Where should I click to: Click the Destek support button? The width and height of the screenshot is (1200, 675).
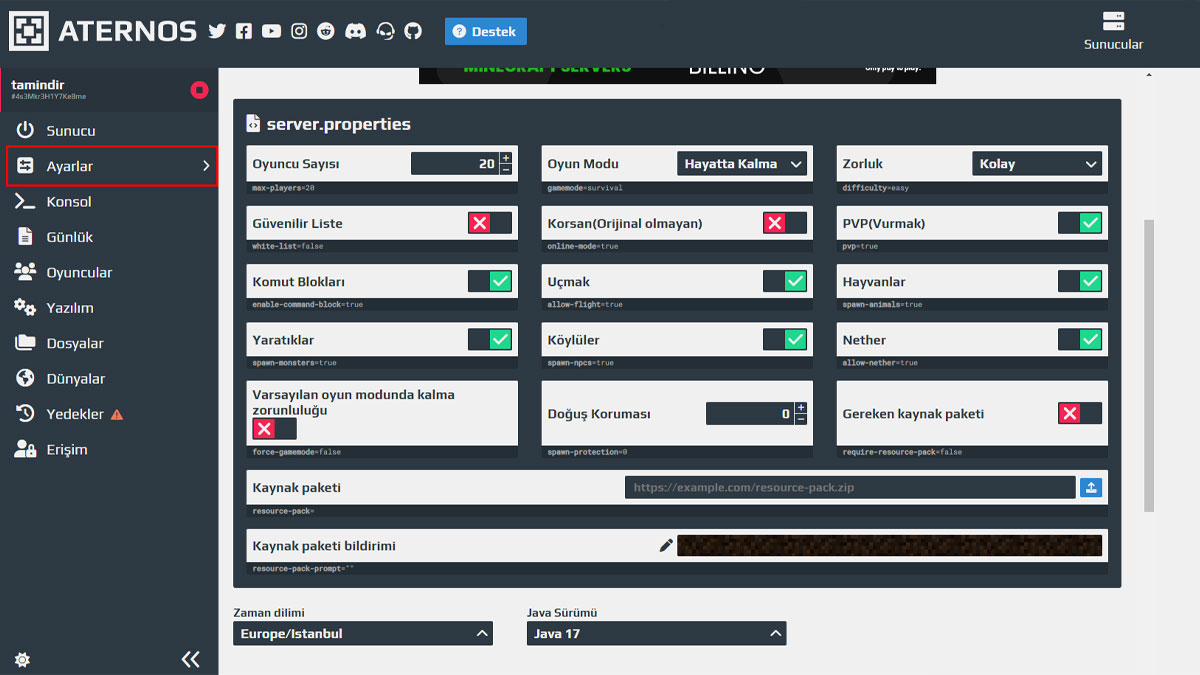[x=485, y=32]
